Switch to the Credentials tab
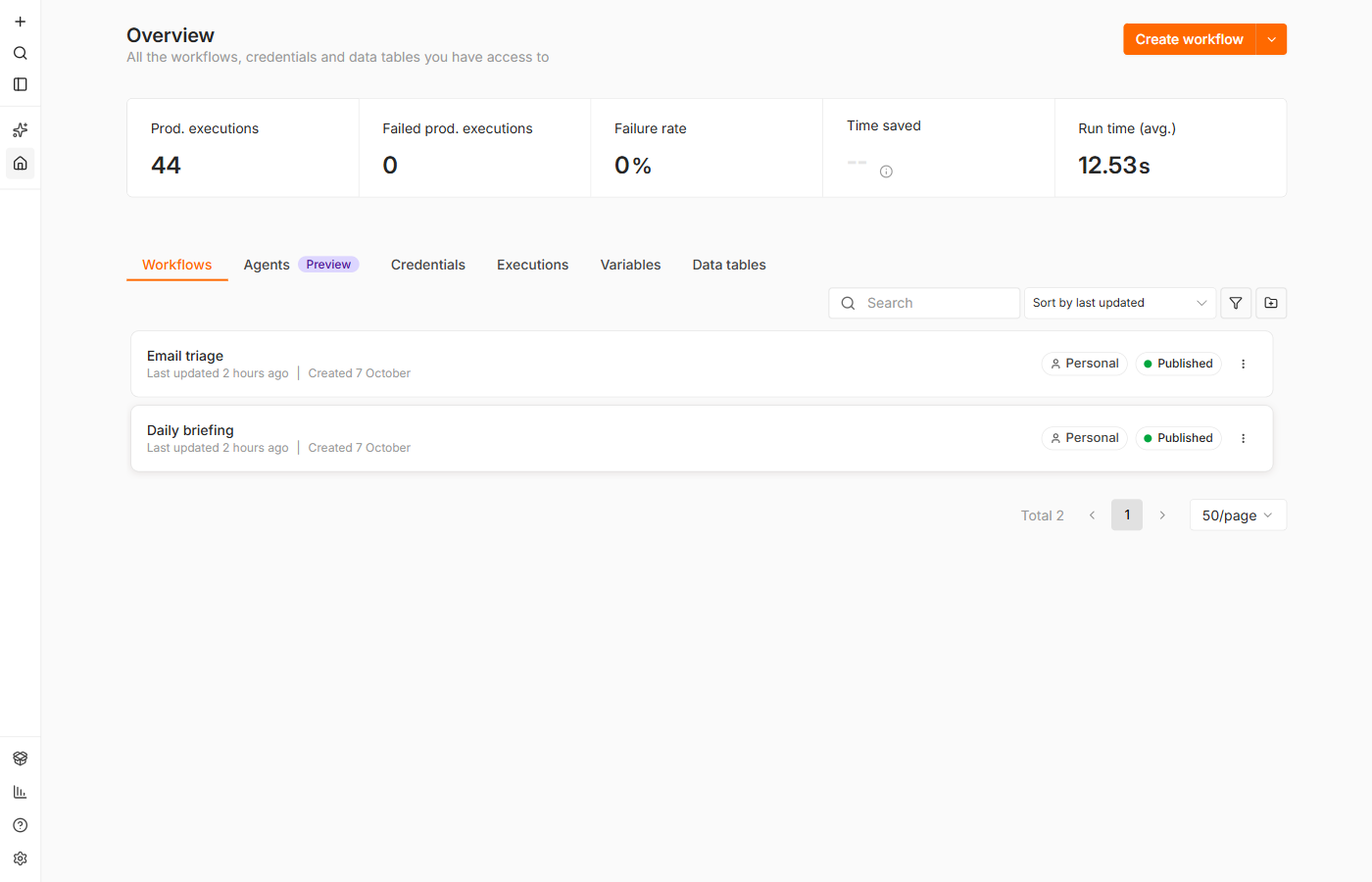This screenshot has height=882, width=1372. tap(428, 265)
